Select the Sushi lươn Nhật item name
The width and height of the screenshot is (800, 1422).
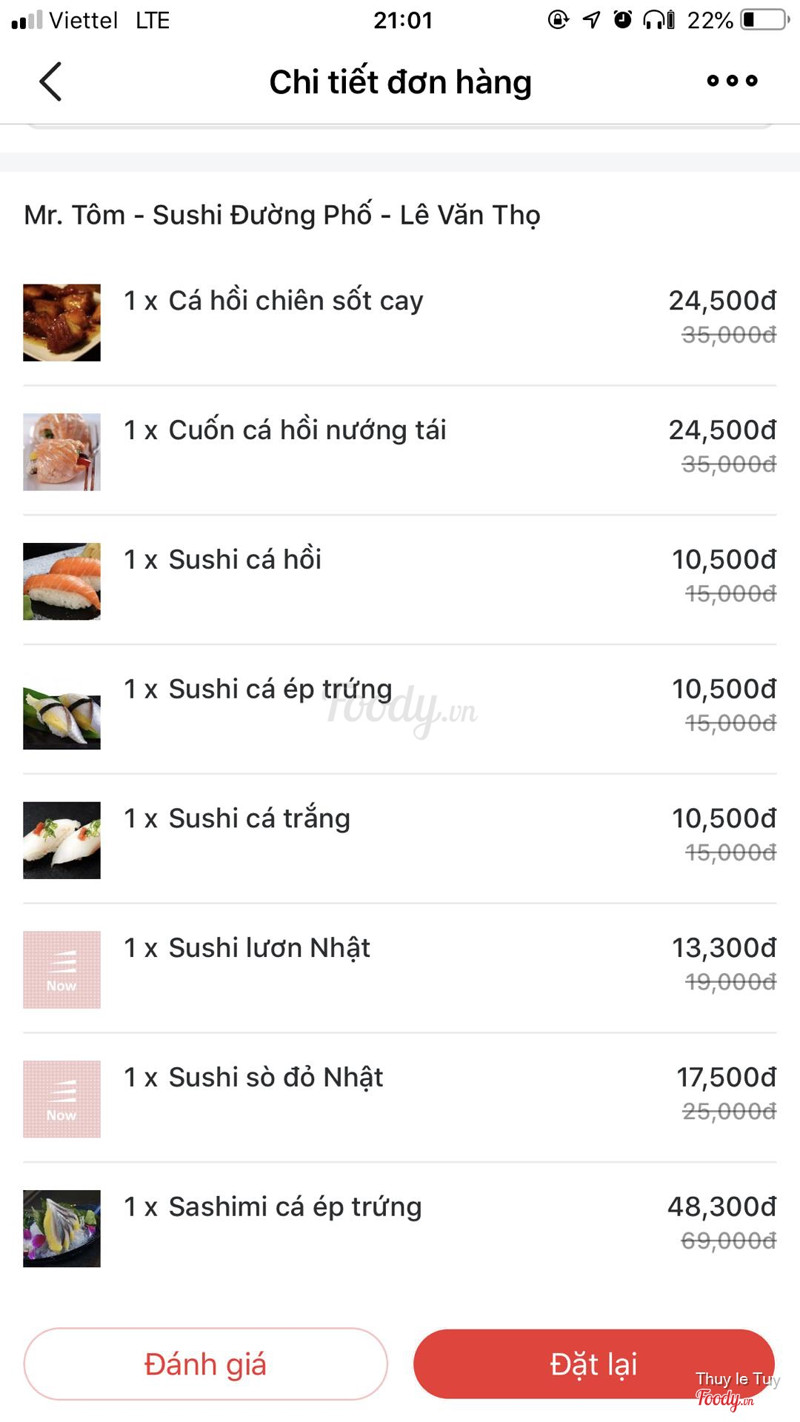tap(269, 948)
